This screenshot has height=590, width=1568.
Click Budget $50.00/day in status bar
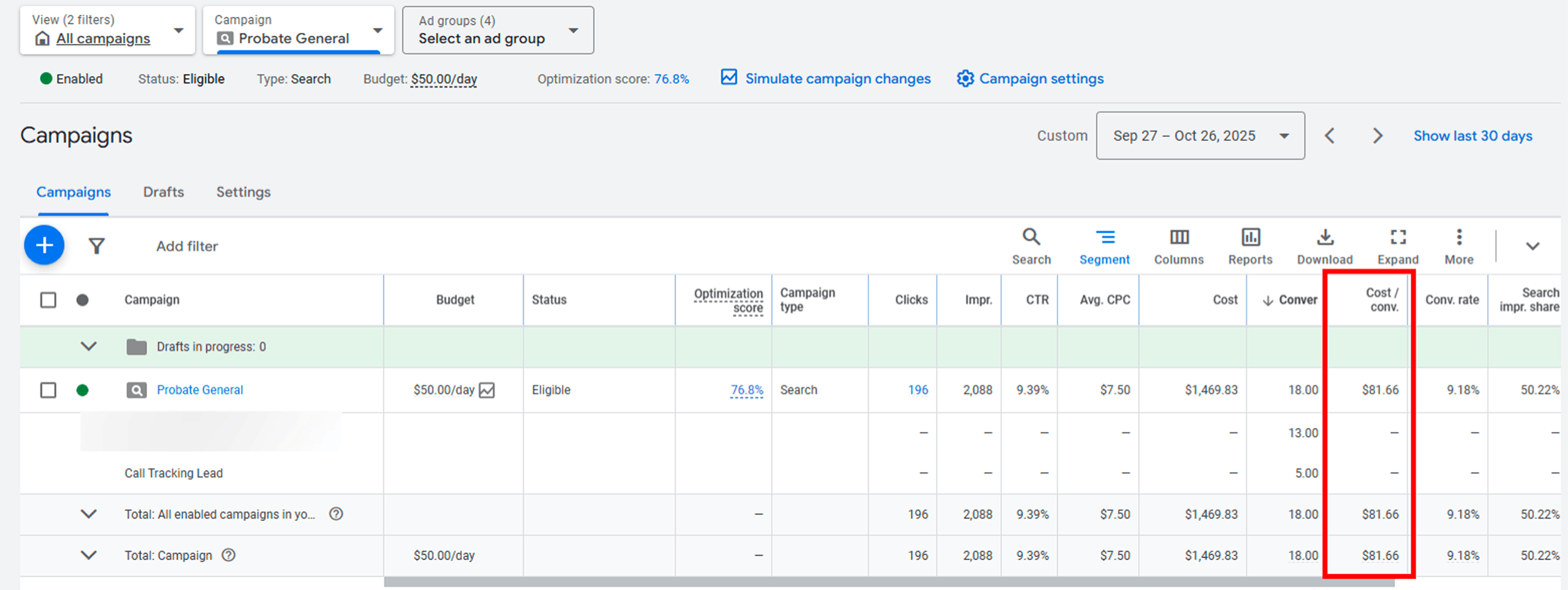pyautogui.click(x=444, y=79)
